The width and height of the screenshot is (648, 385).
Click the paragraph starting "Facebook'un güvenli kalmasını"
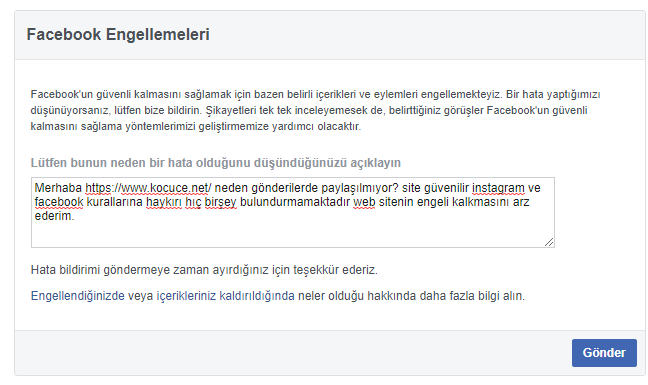pyautogui.click(x=315, y=110)
